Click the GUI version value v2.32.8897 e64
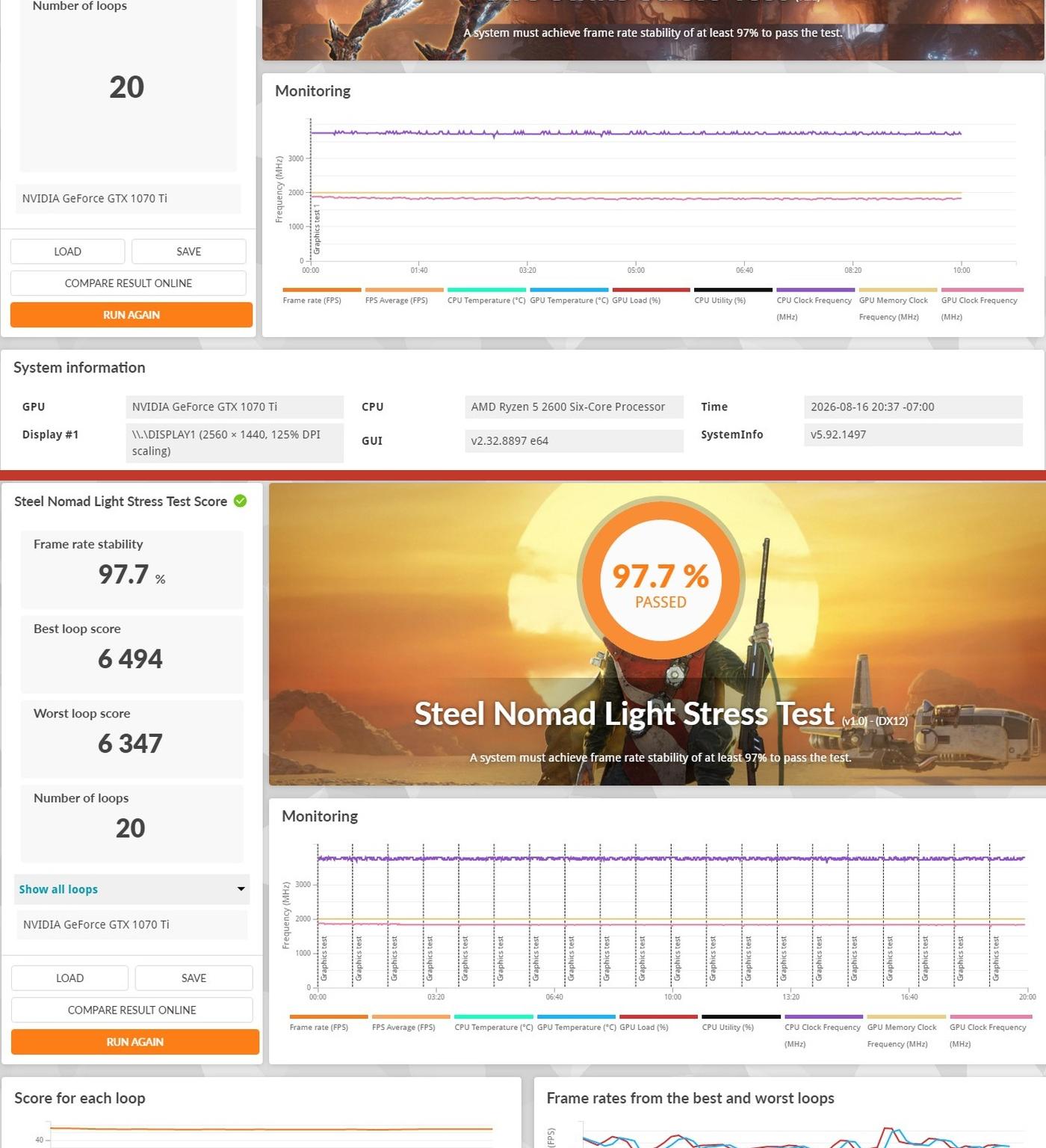The width and height of the screenshot is (1046, 1148). (x=574, y=441)
